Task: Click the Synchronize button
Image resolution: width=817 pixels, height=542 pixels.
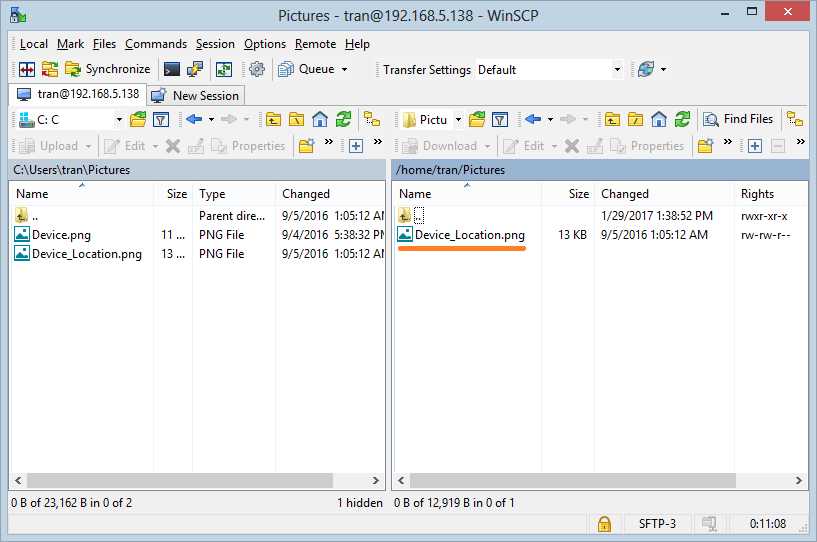Action: pyautogui.click(x=108, y=69)
